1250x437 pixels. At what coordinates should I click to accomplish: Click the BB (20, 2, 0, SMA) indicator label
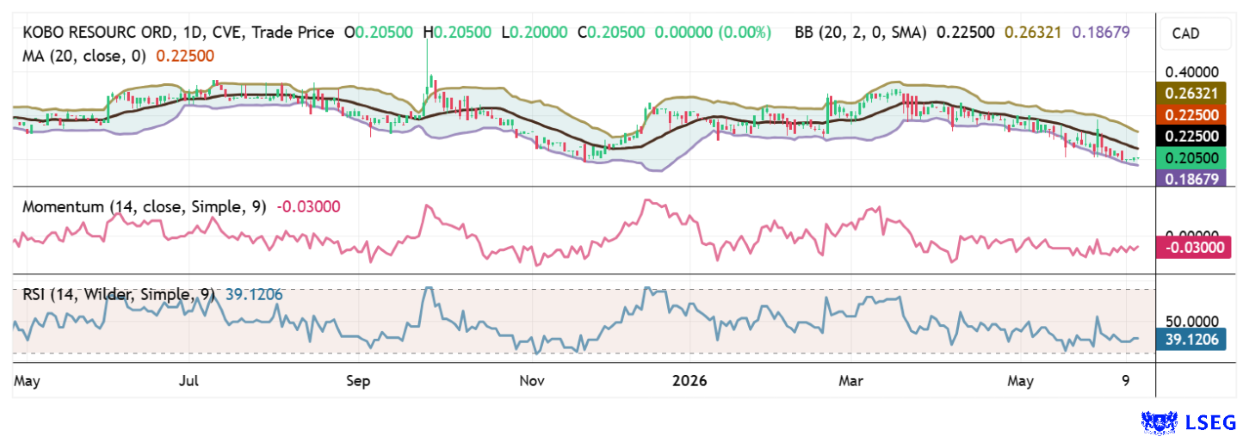[861, 32]
